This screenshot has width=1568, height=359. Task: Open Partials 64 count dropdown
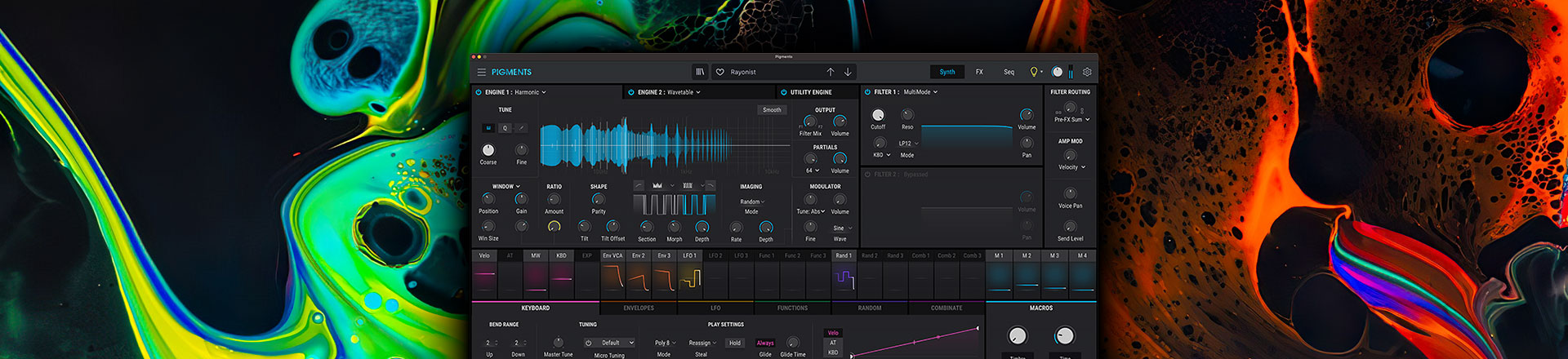tap(813, 171)
